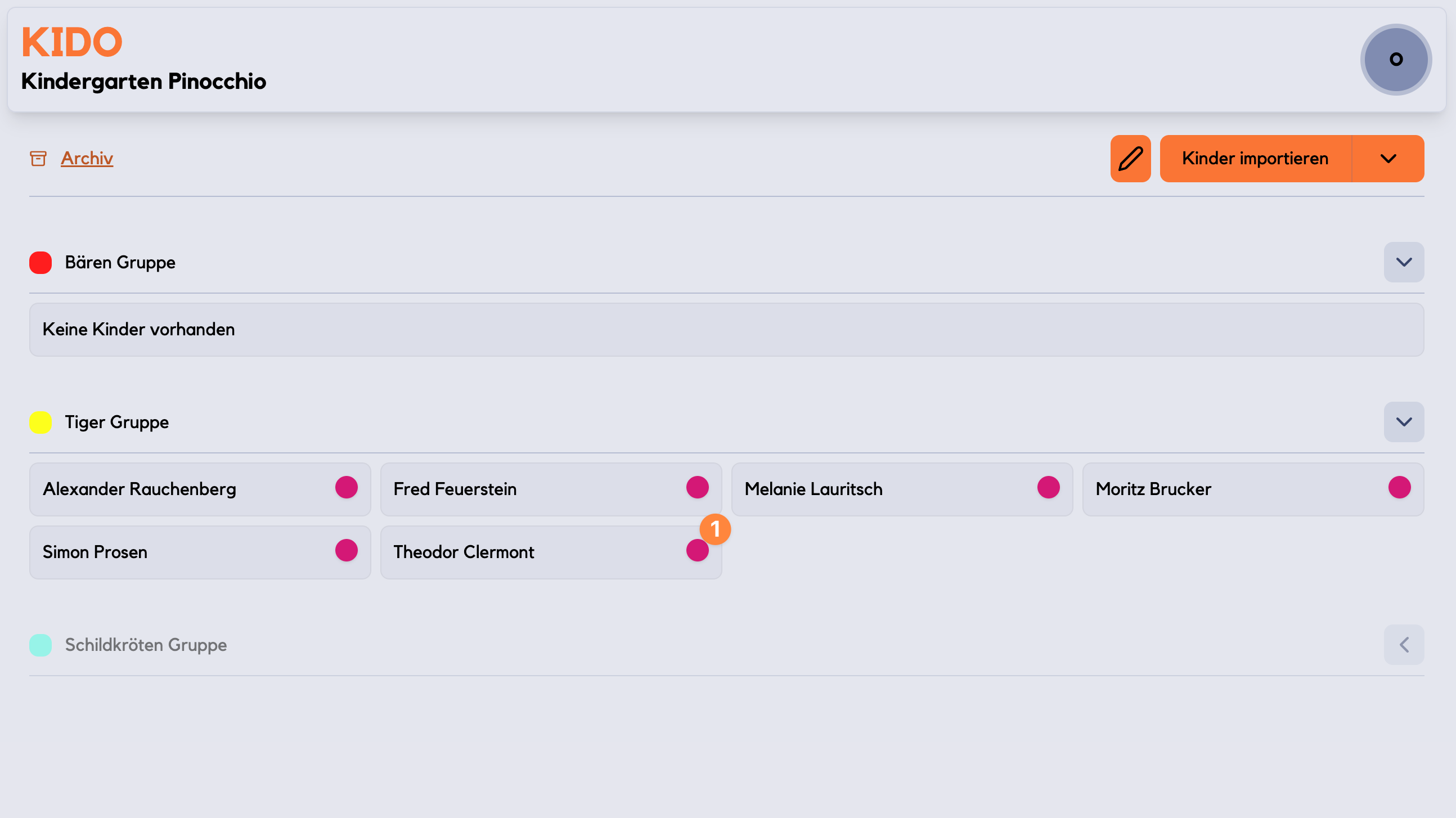Open the user avatar profile circle

(x=1396, y=60)
